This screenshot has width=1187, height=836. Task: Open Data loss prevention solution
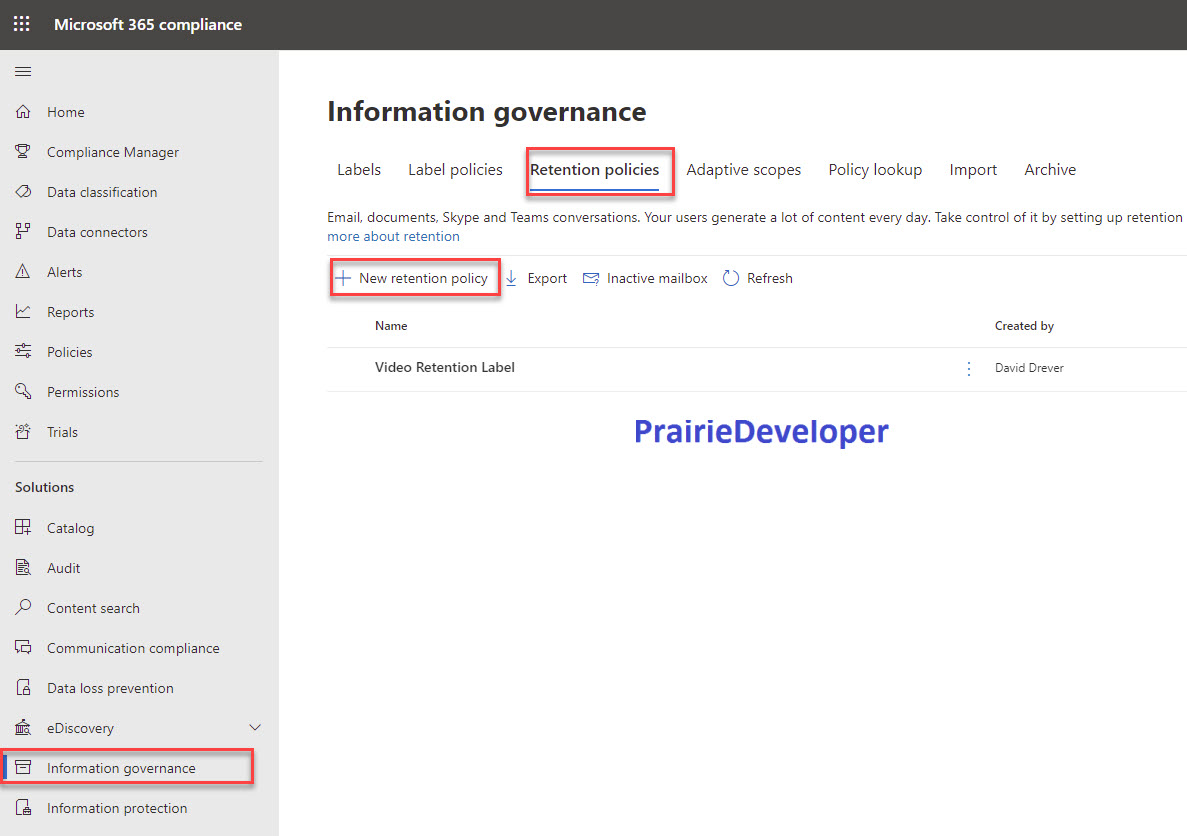pyautogui.click(x=111, y=688)
